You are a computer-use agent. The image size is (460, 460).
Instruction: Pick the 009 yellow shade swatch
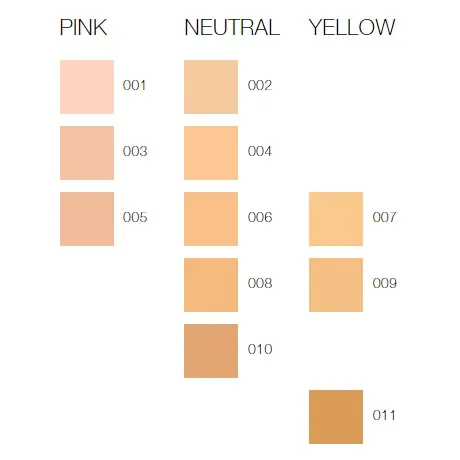[336, 285]
